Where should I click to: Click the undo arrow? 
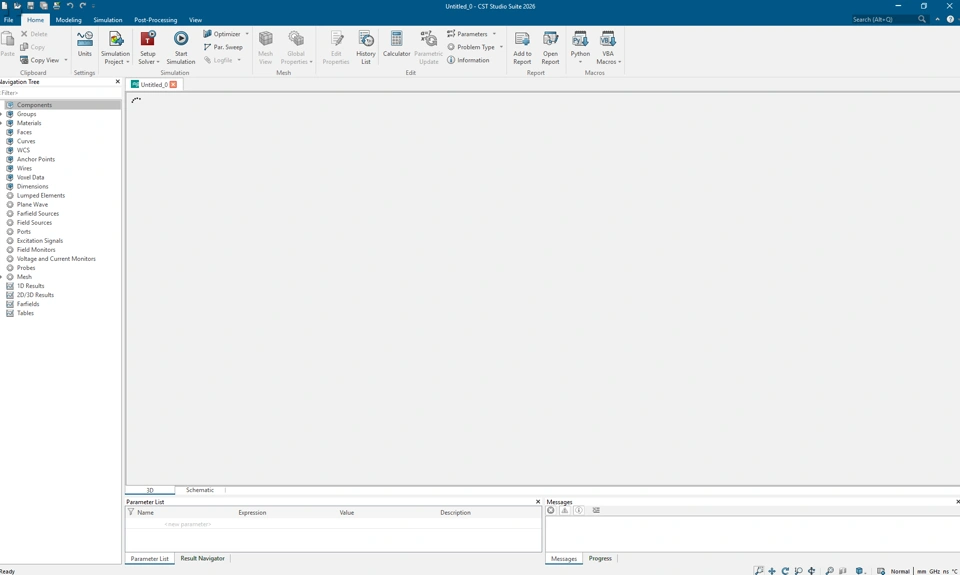click(x=70, y=6)
